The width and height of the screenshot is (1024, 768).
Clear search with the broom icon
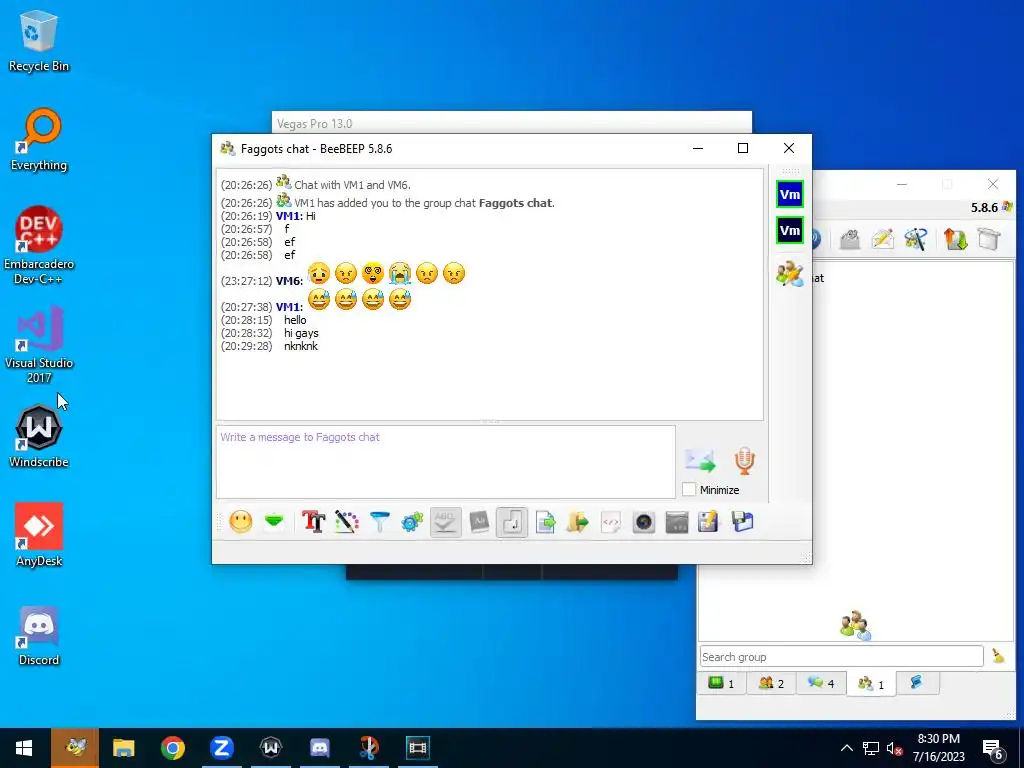point(998,656)
